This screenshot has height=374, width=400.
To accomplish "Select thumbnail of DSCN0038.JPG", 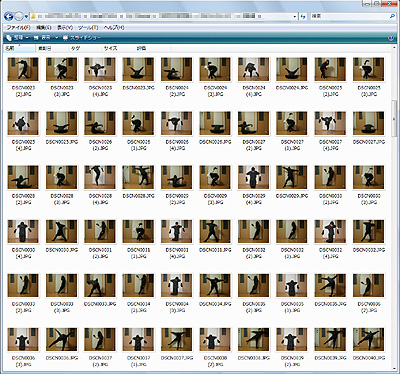I will point(253,339).
